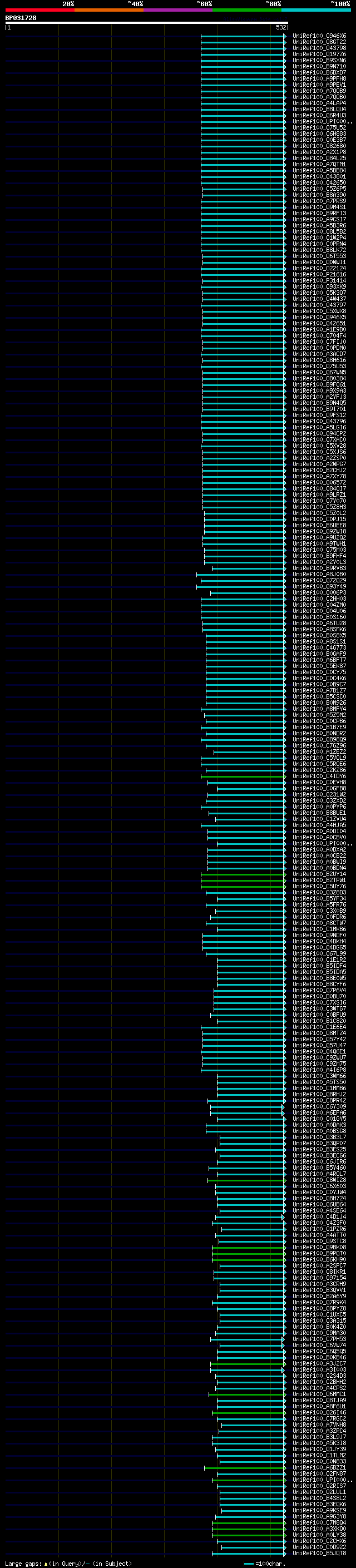Select the UniRef100_A7PRS9 label
Image resolution: width=356 pixels, height=1568 pixels.
pos(319,201)
